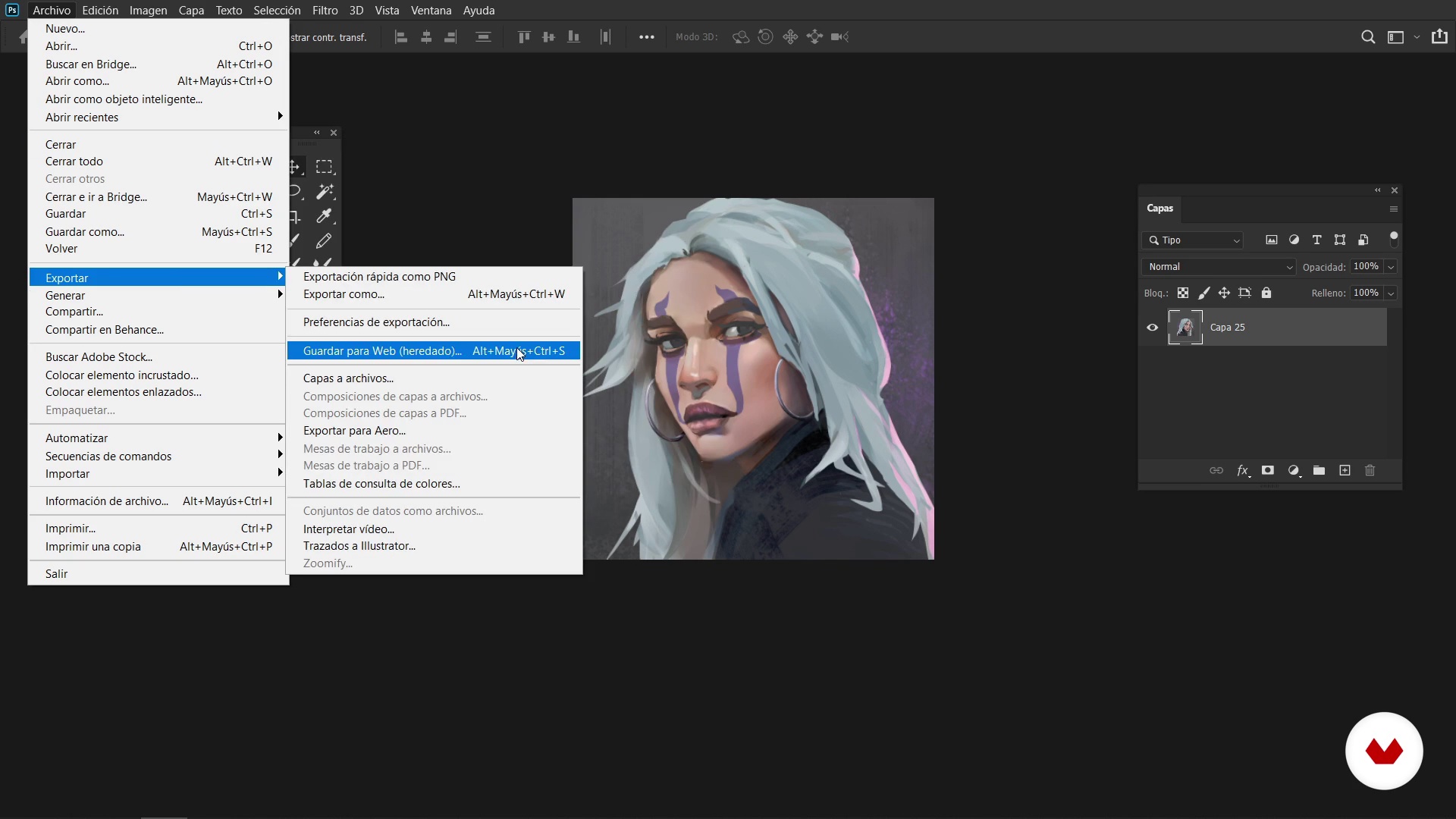
Task: Open the Filtro menu
Action: [x=325, y=10]
